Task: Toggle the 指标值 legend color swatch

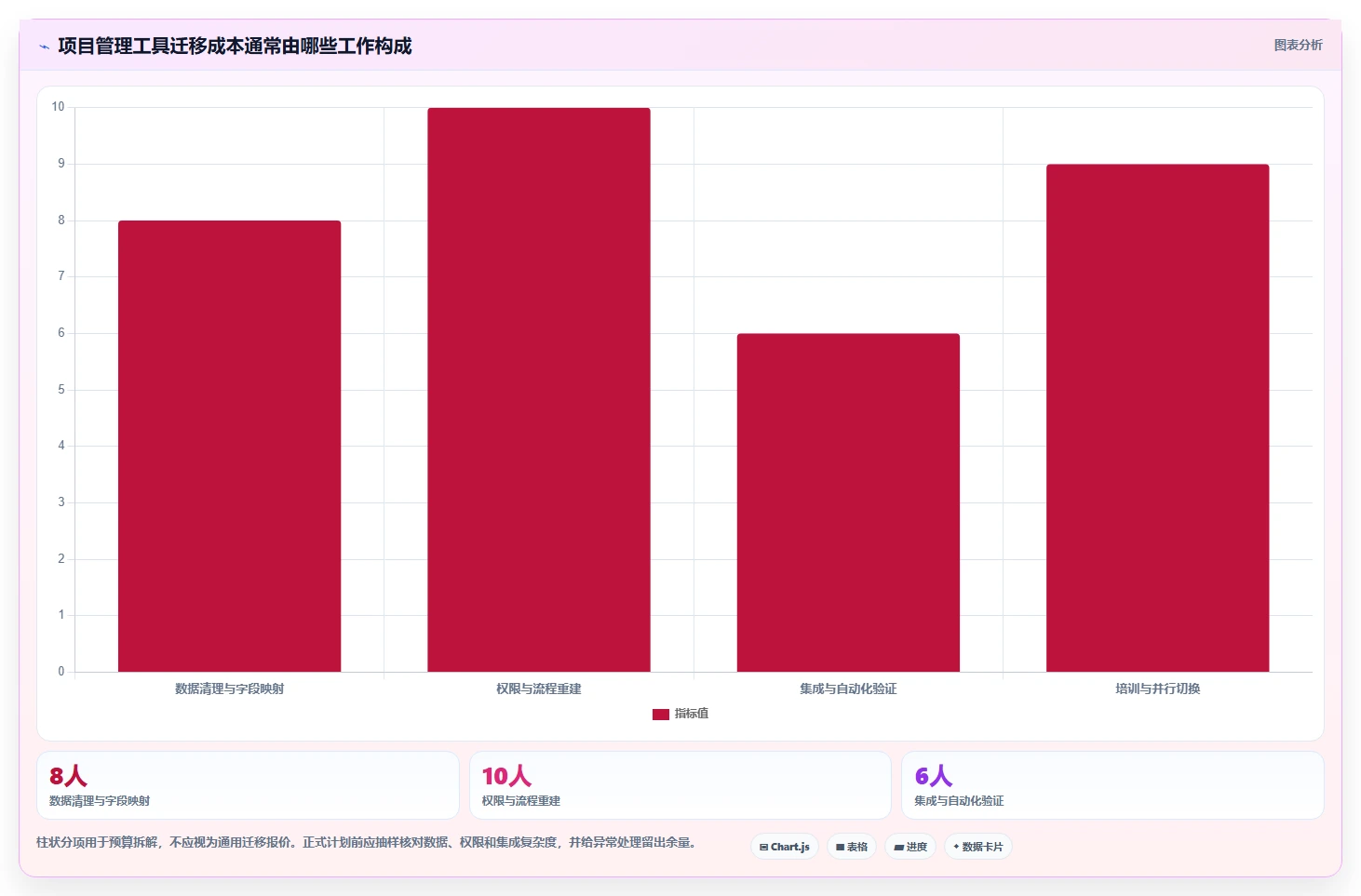Action: 660,714
